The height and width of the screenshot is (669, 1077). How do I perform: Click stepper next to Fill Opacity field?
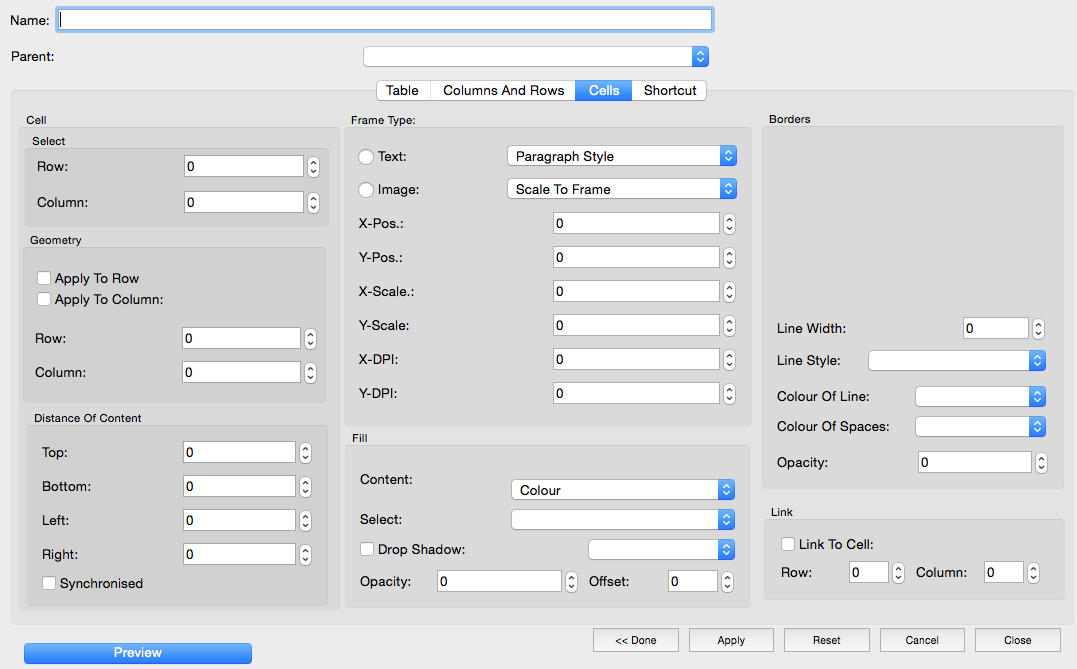tap(571, 582)
